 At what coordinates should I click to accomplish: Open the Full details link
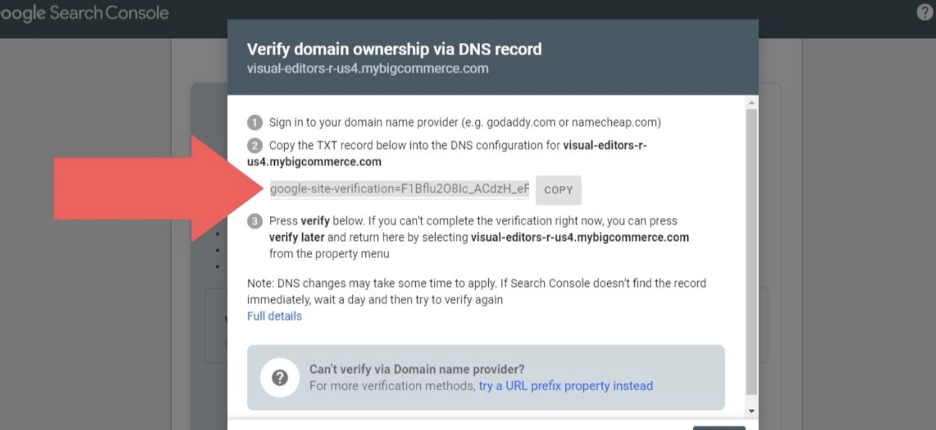tap(274, 316)
